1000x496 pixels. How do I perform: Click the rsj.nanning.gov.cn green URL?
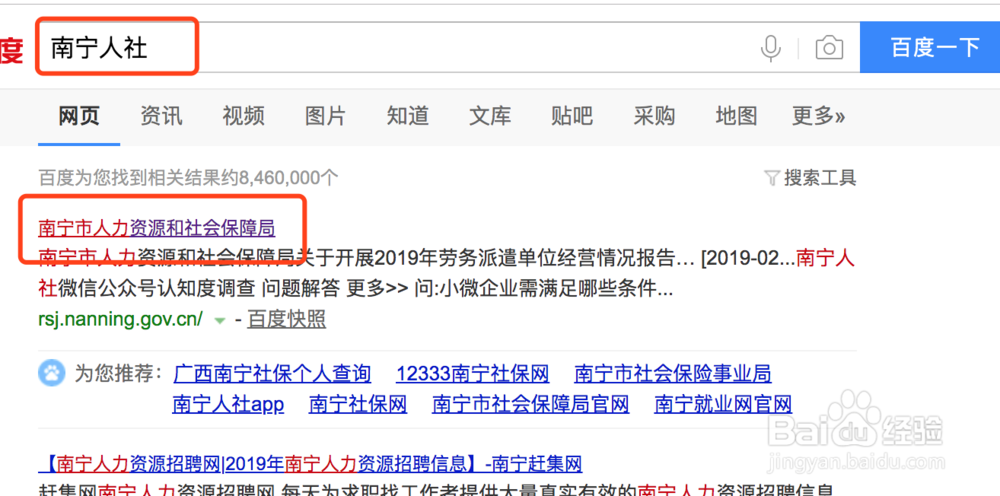click(x=121, y=319)
